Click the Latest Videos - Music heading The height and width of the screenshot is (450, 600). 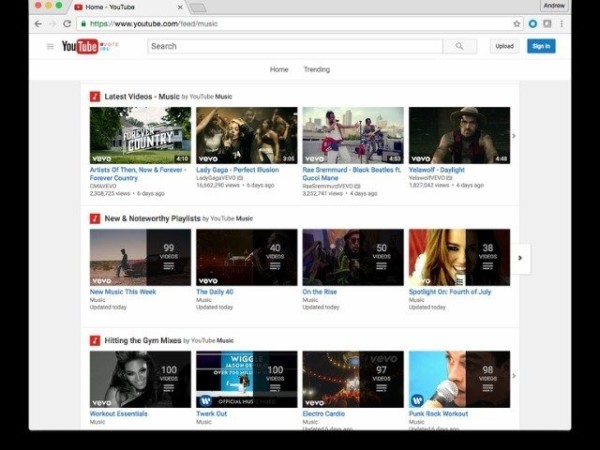[x=142, y=96]
